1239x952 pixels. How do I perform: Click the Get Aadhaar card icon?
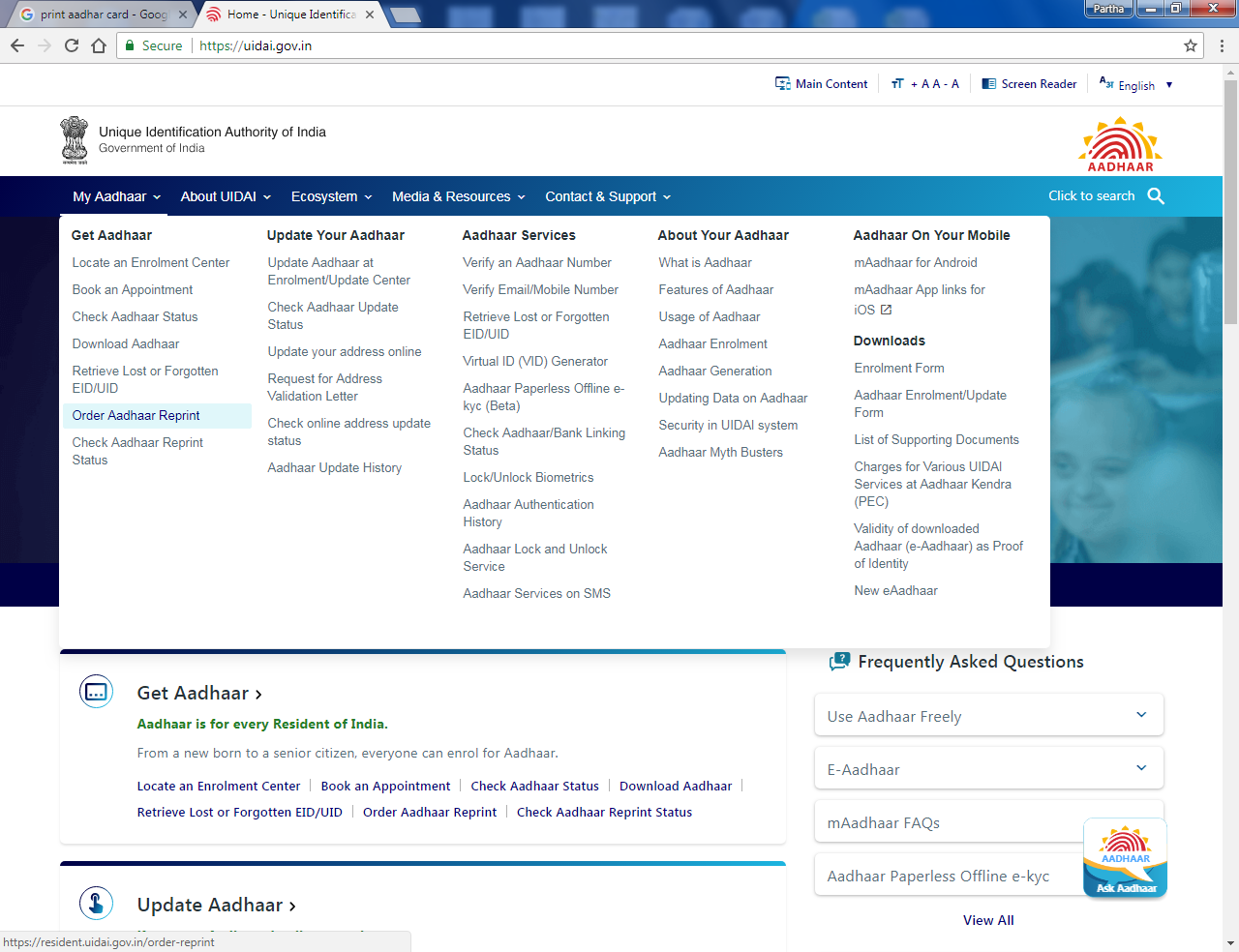pos(96,692)
